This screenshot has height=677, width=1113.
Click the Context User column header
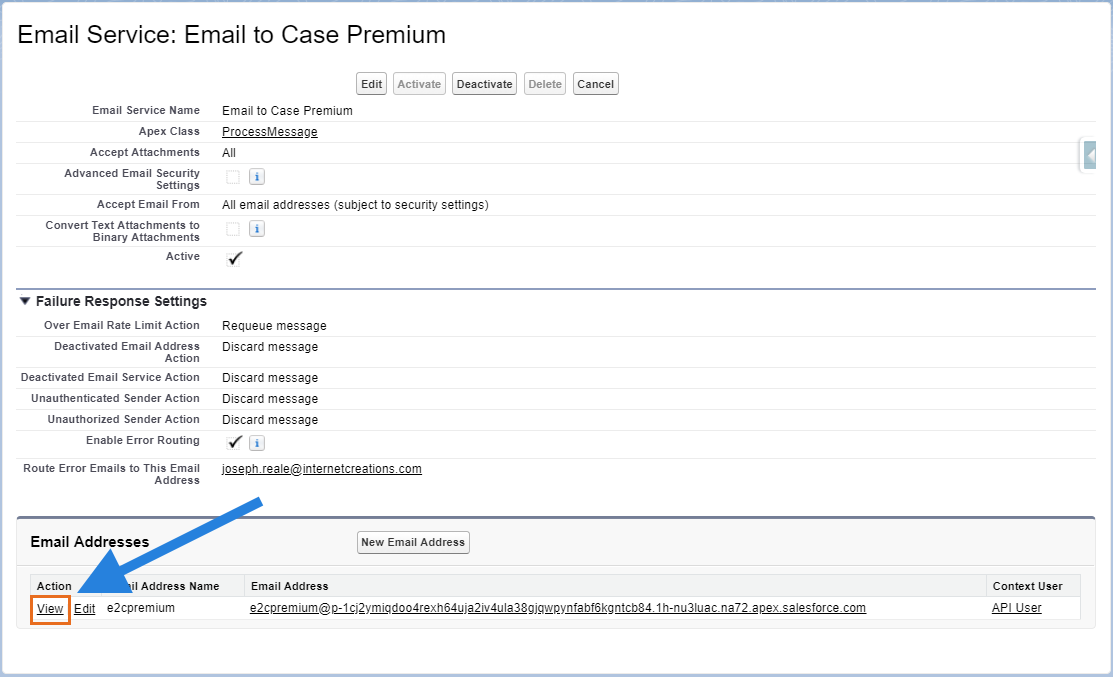[x=1028, y=586]
